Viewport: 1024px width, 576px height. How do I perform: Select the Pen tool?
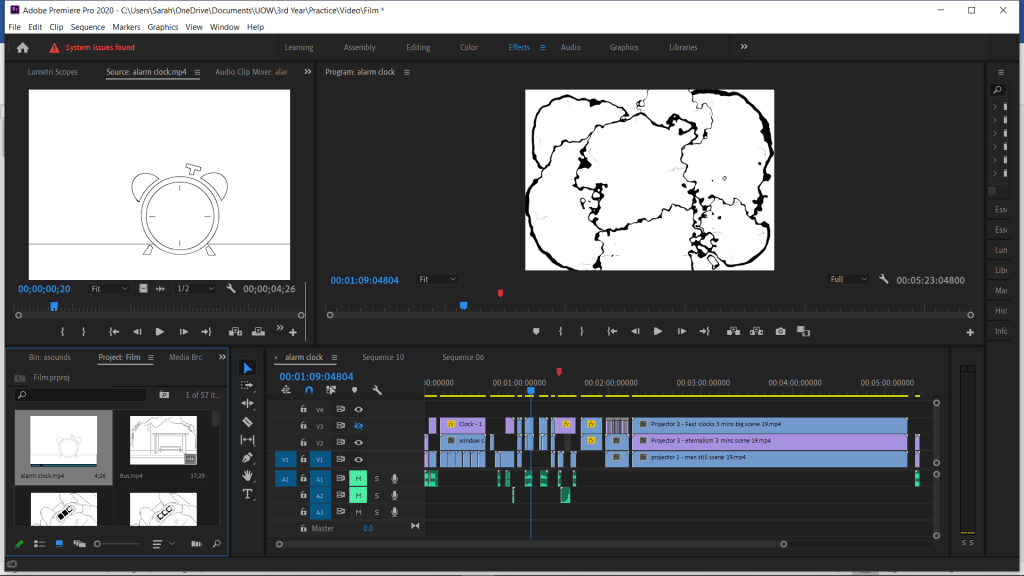click(248, 458)
